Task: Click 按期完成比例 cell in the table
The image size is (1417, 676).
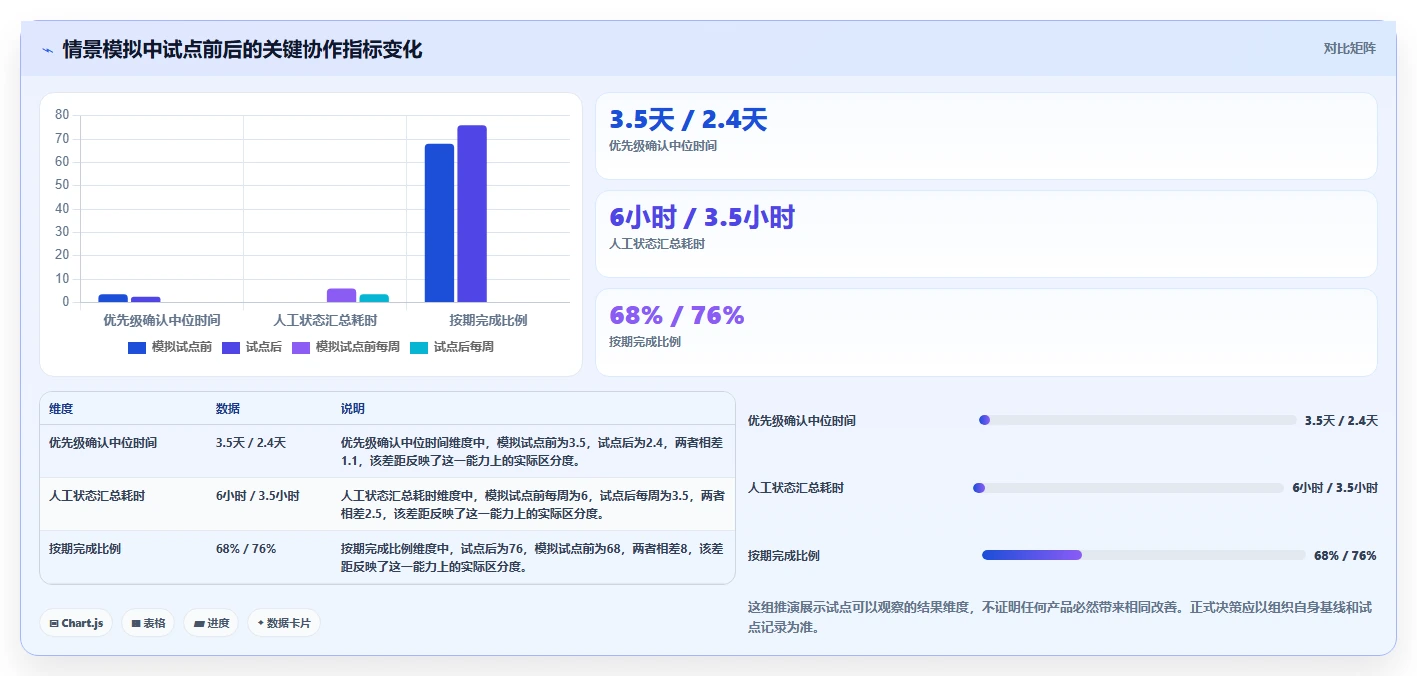Action: 85,549
